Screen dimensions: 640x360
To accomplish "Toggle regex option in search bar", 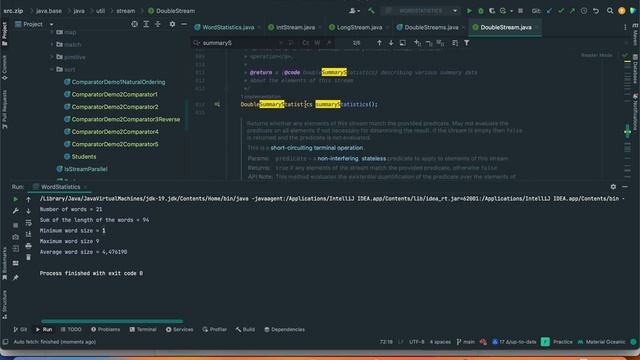I will click(329, 43).
